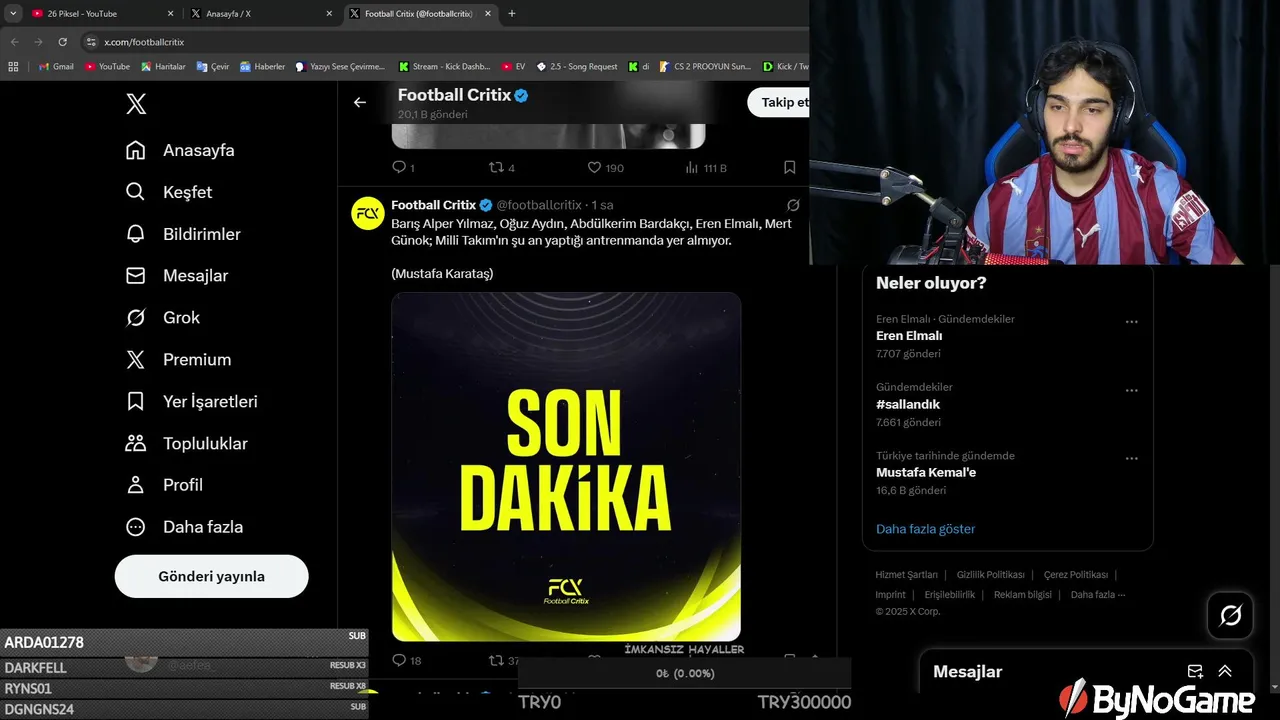Switch to Anasayfa / X tab
Image resolution: width=1280 pixels, height=720 pixels.
coord(263,13)
